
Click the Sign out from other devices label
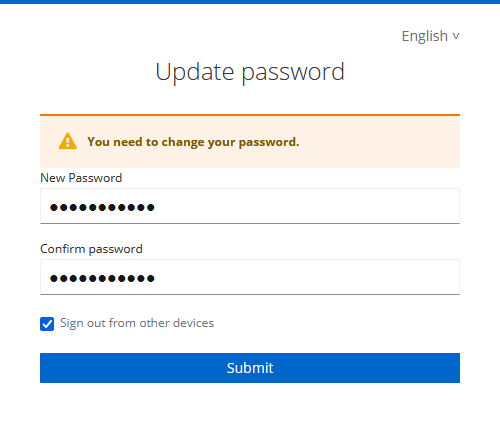pos(137,323)
